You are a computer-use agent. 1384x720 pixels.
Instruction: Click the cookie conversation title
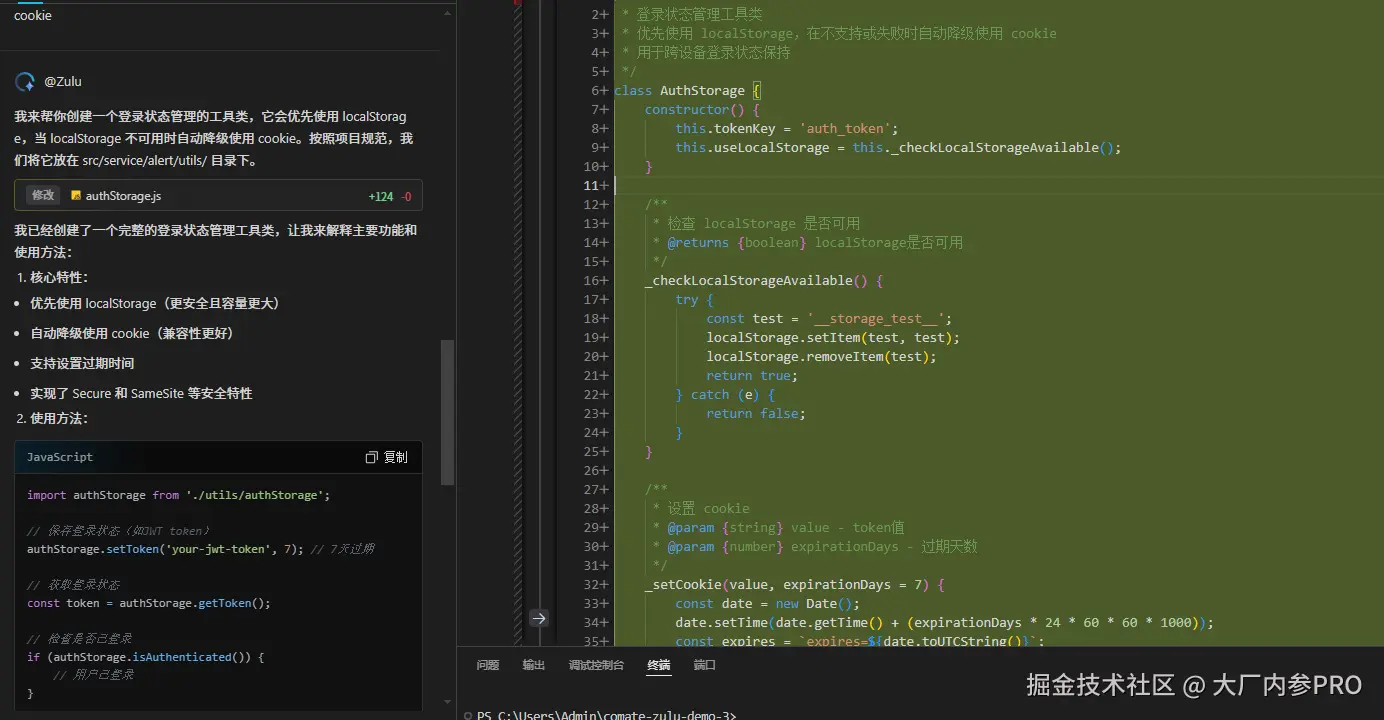point(31,15)
